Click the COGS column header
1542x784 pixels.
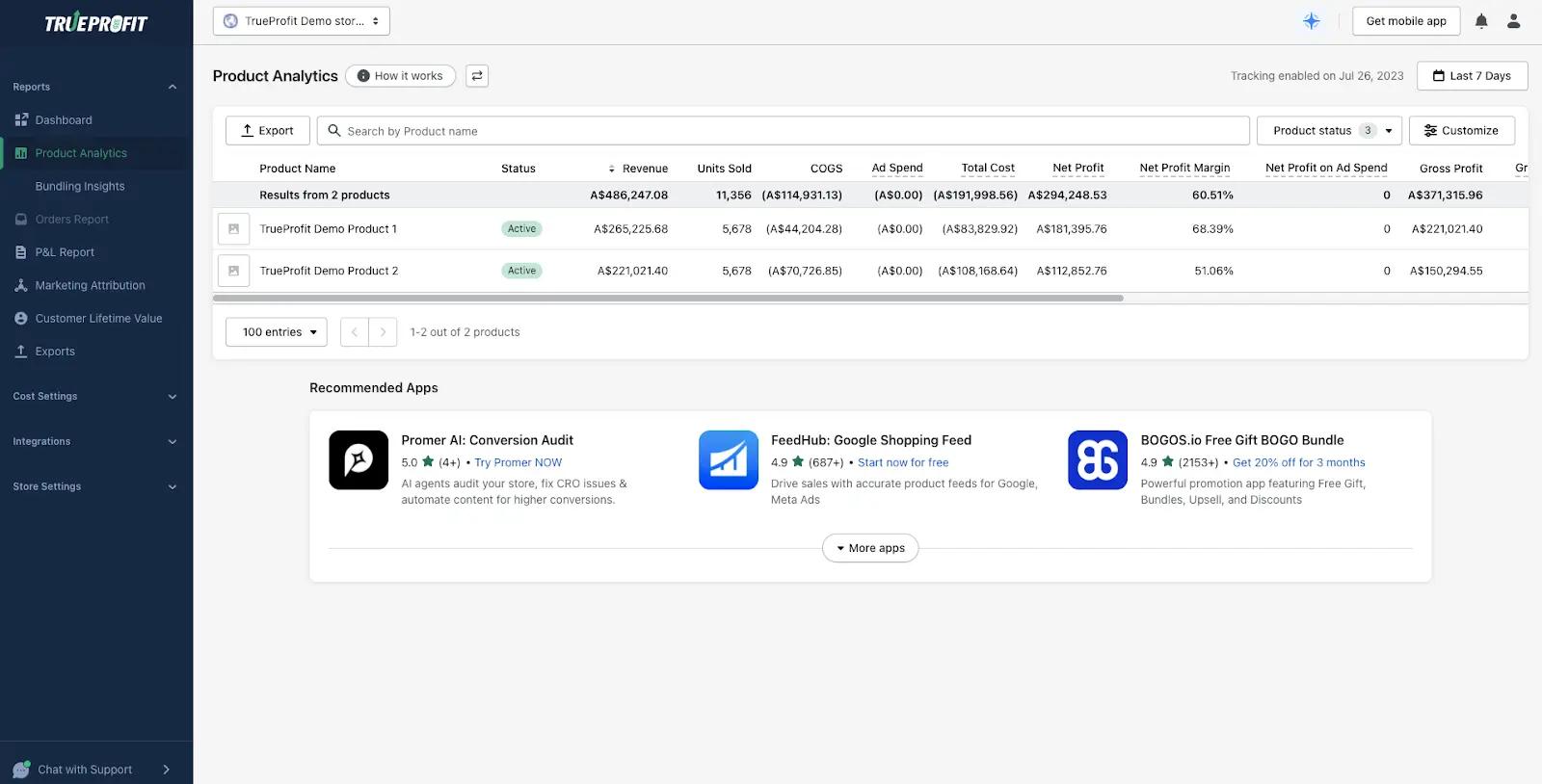pos(826,169)
